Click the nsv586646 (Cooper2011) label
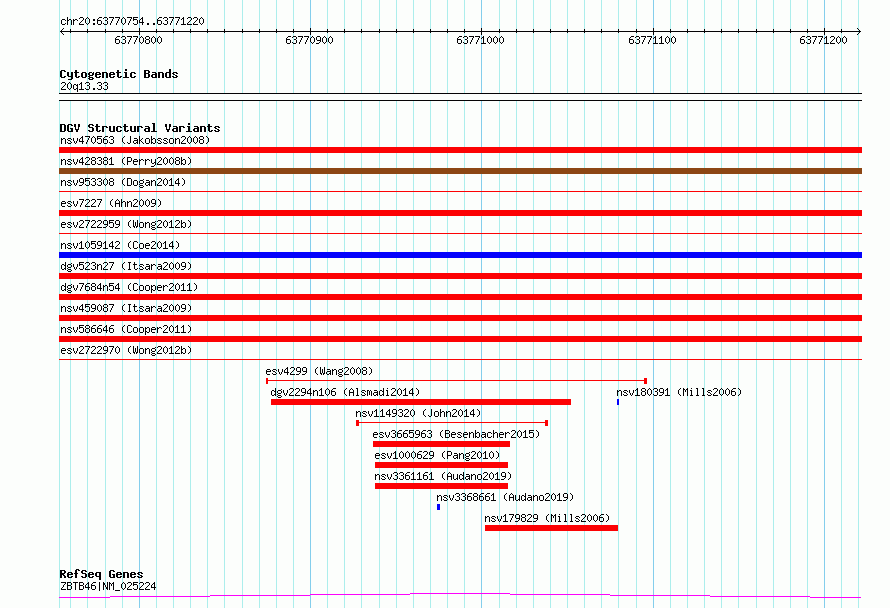The height and width of the screenshot is (608, 890). pyautogui.click(x=126, y=329)
